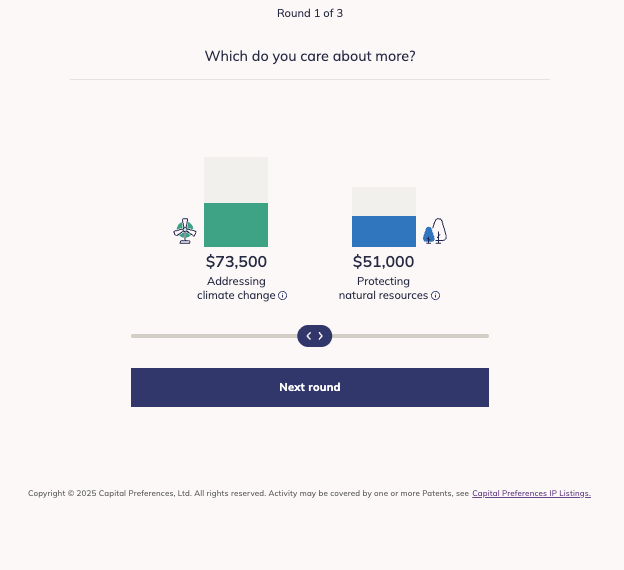The height and width of the screenshot is (570, 624).
Task: Click the green climate change bar
Action: (236, 225)
